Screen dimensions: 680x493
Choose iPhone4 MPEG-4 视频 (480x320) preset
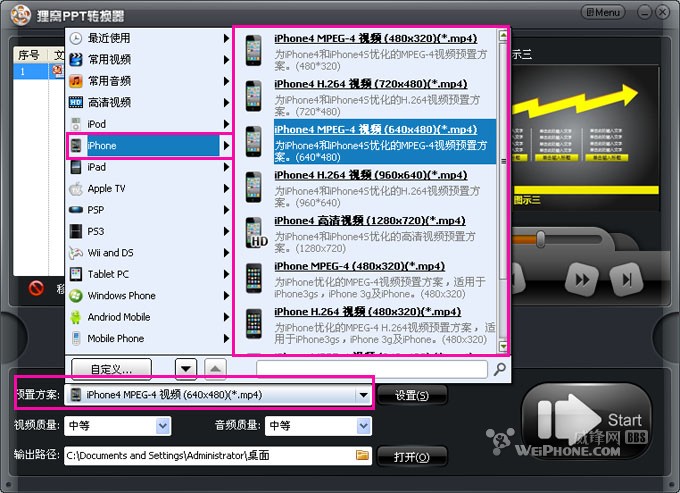coord(367,52)
